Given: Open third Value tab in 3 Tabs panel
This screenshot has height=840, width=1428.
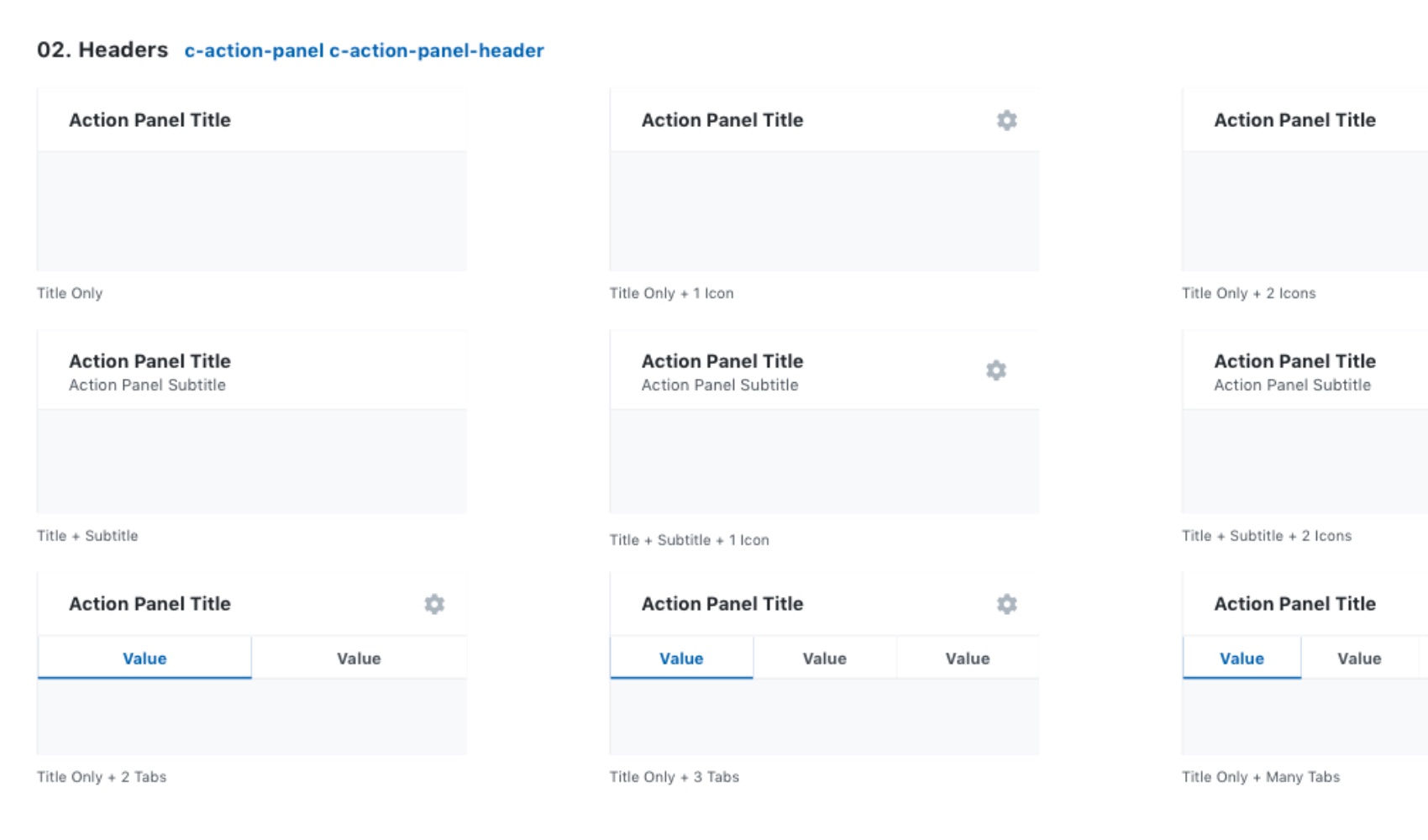Looking at the screenshot, I should point(968,659).
